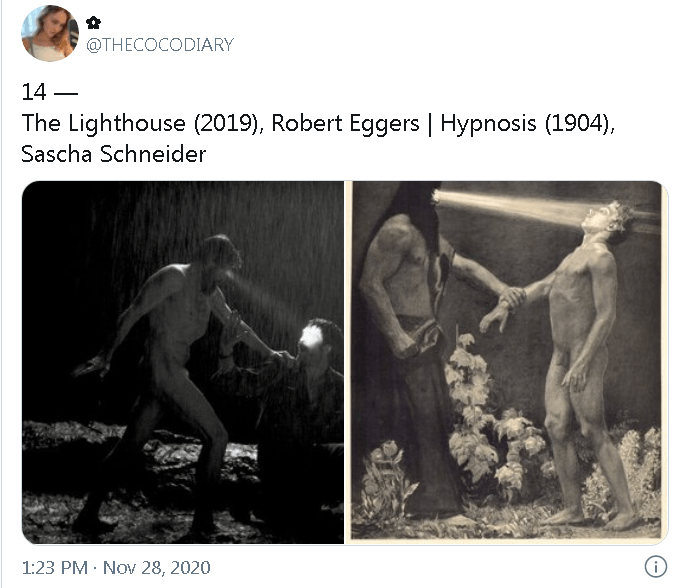Click "Robert Eggers" in the tweet text

(x=345, y=123)
